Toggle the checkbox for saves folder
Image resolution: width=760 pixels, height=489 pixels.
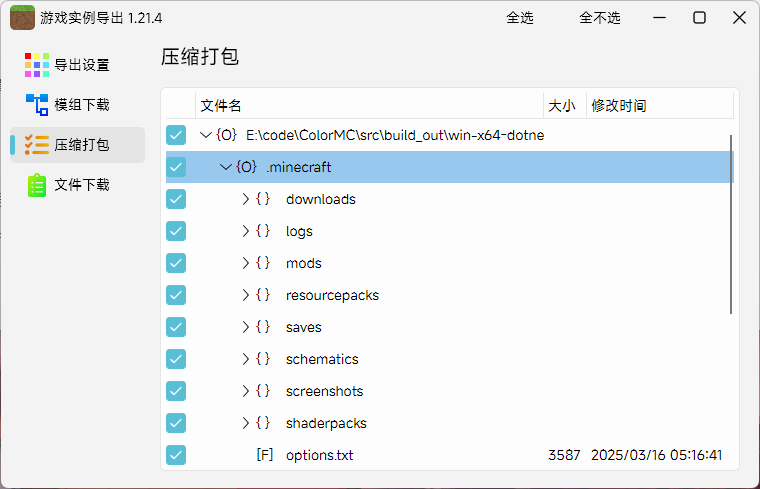[176, 327]
